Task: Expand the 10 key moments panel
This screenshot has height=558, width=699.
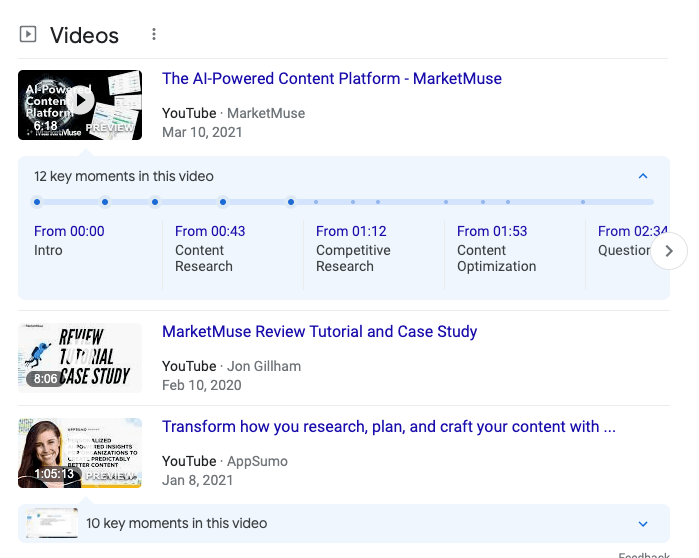Action: pos(643,524)
